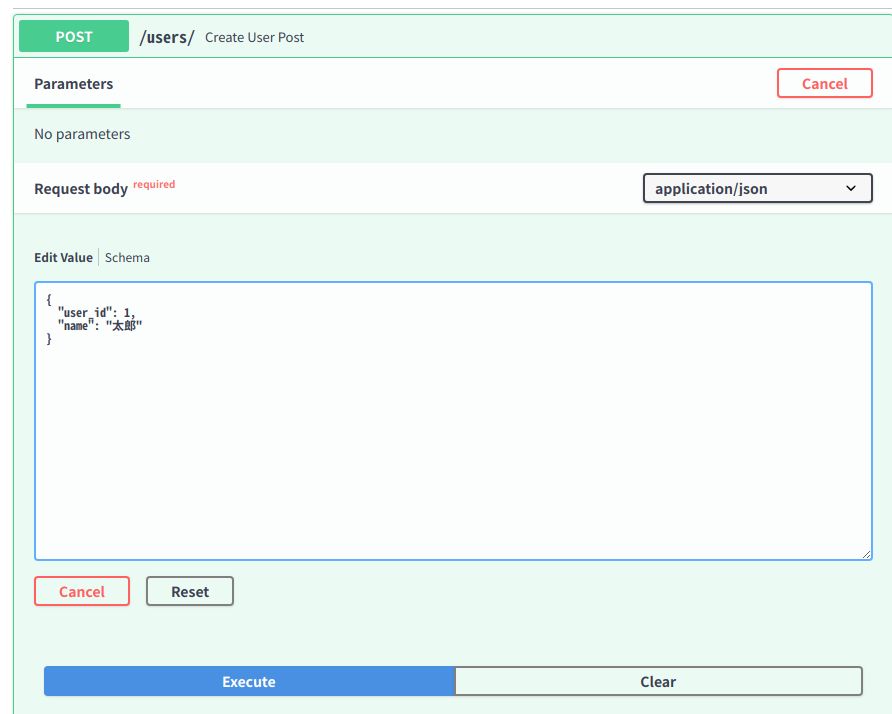Open the /users/ endpoint path
This screenshot has width=892, height=714.
165,36
